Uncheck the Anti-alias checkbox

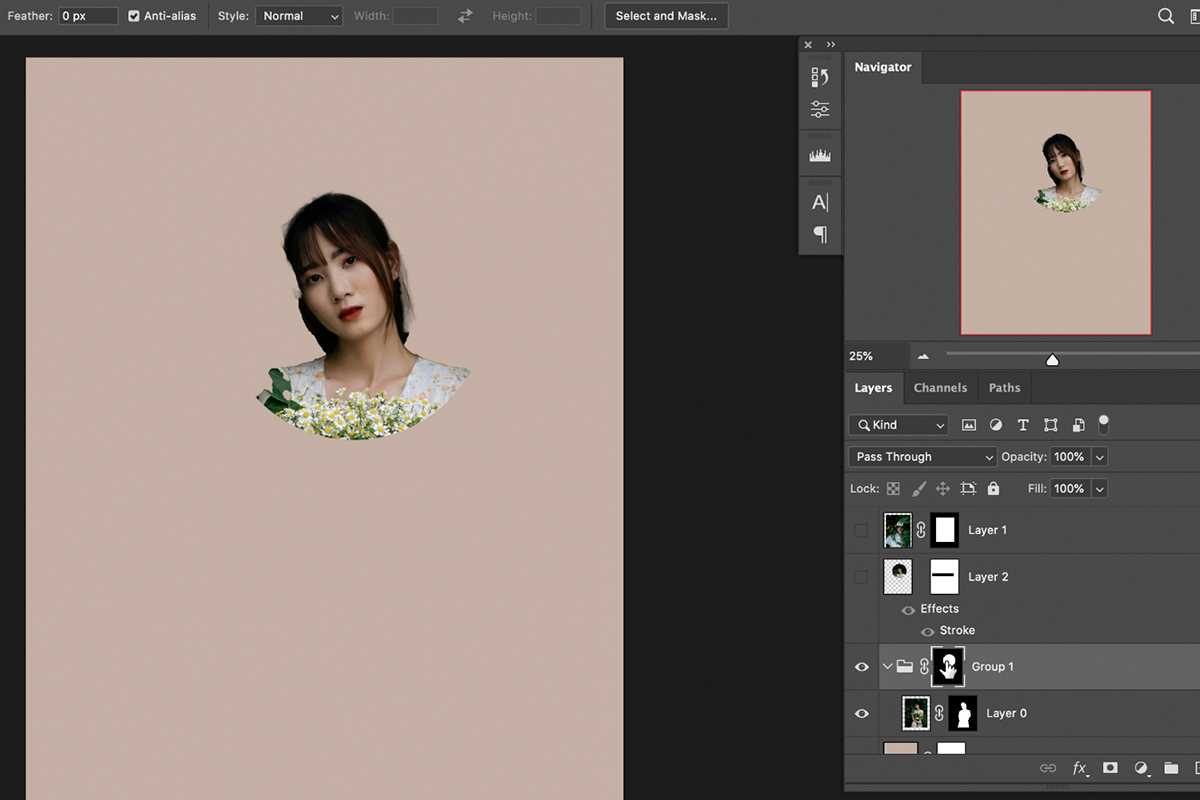pos(134,16)
